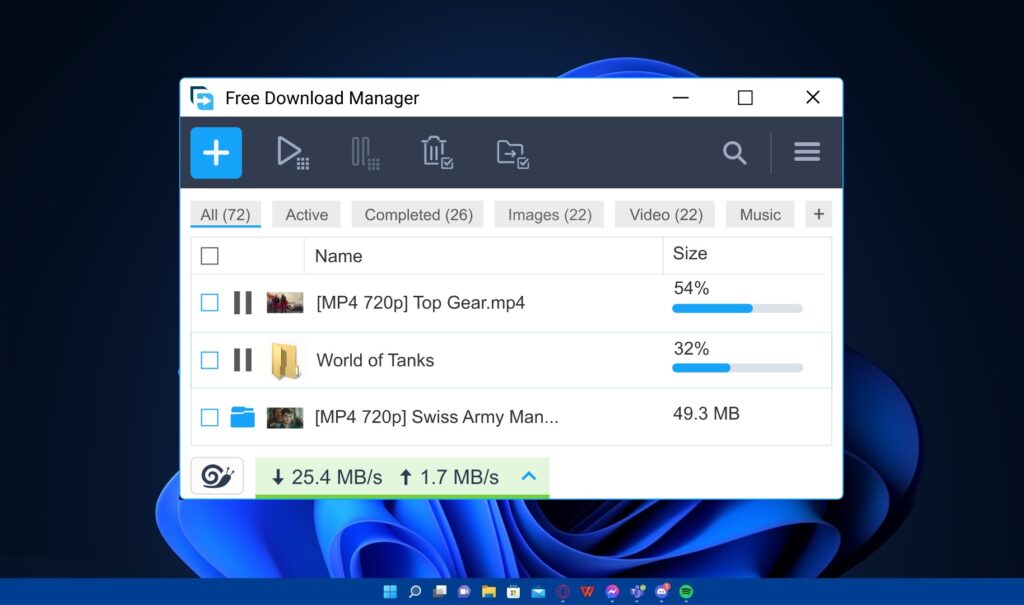Toggle the select-all checkbox in header
Image resolution: width=1024 pixels, height=605 pixels.
click(210, 256)
